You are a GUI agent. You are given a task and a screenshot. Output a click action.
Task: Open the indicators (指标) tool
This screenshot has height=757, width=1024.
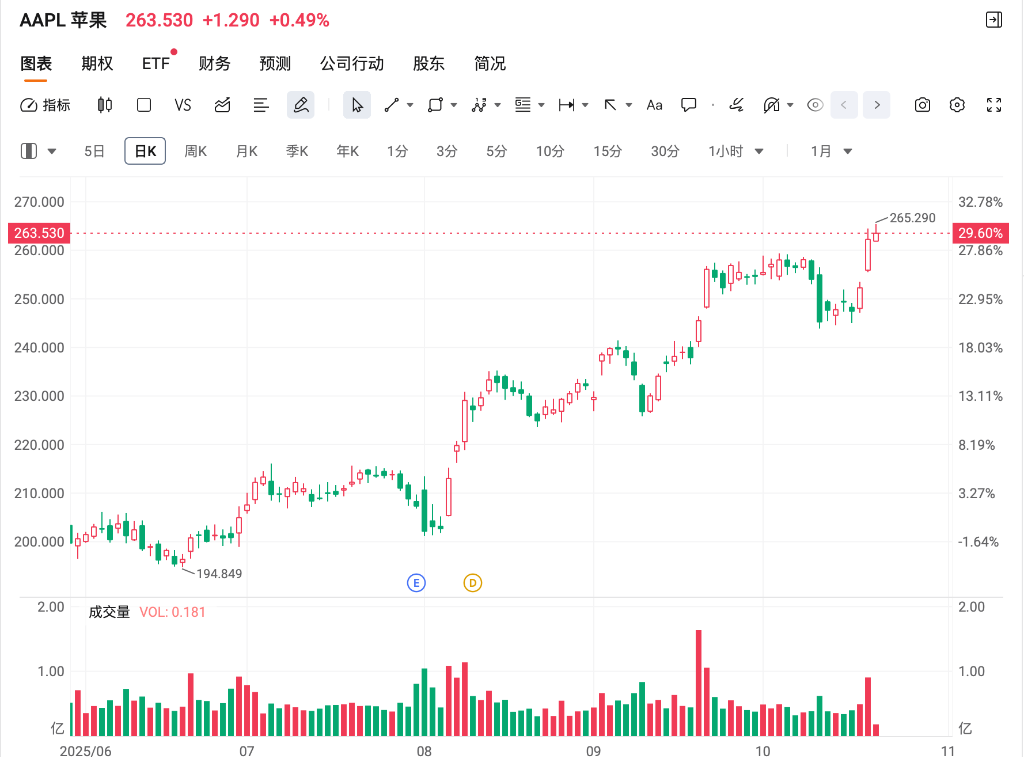45,104
